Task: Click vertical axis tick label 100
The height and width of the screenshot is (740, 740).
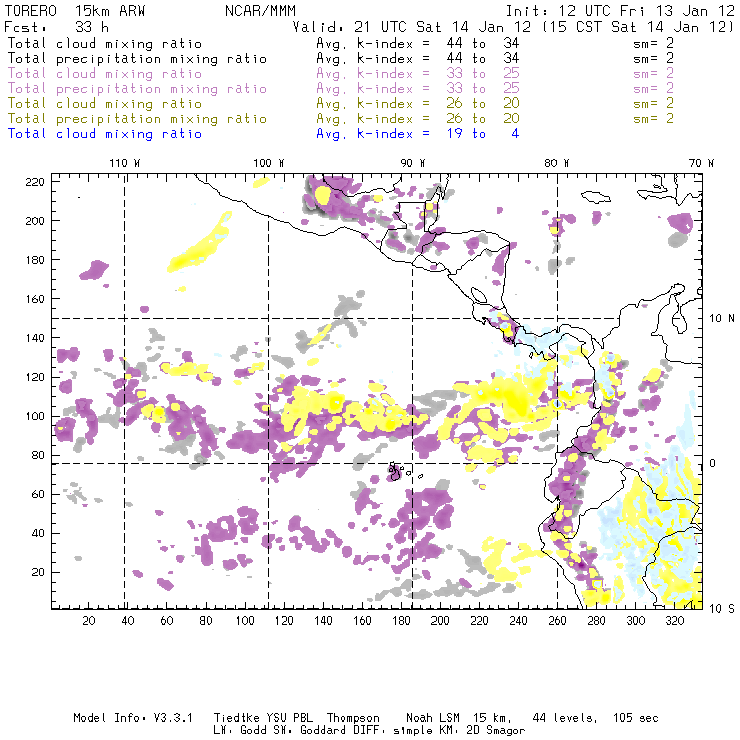Action: [x=35, y=416]
